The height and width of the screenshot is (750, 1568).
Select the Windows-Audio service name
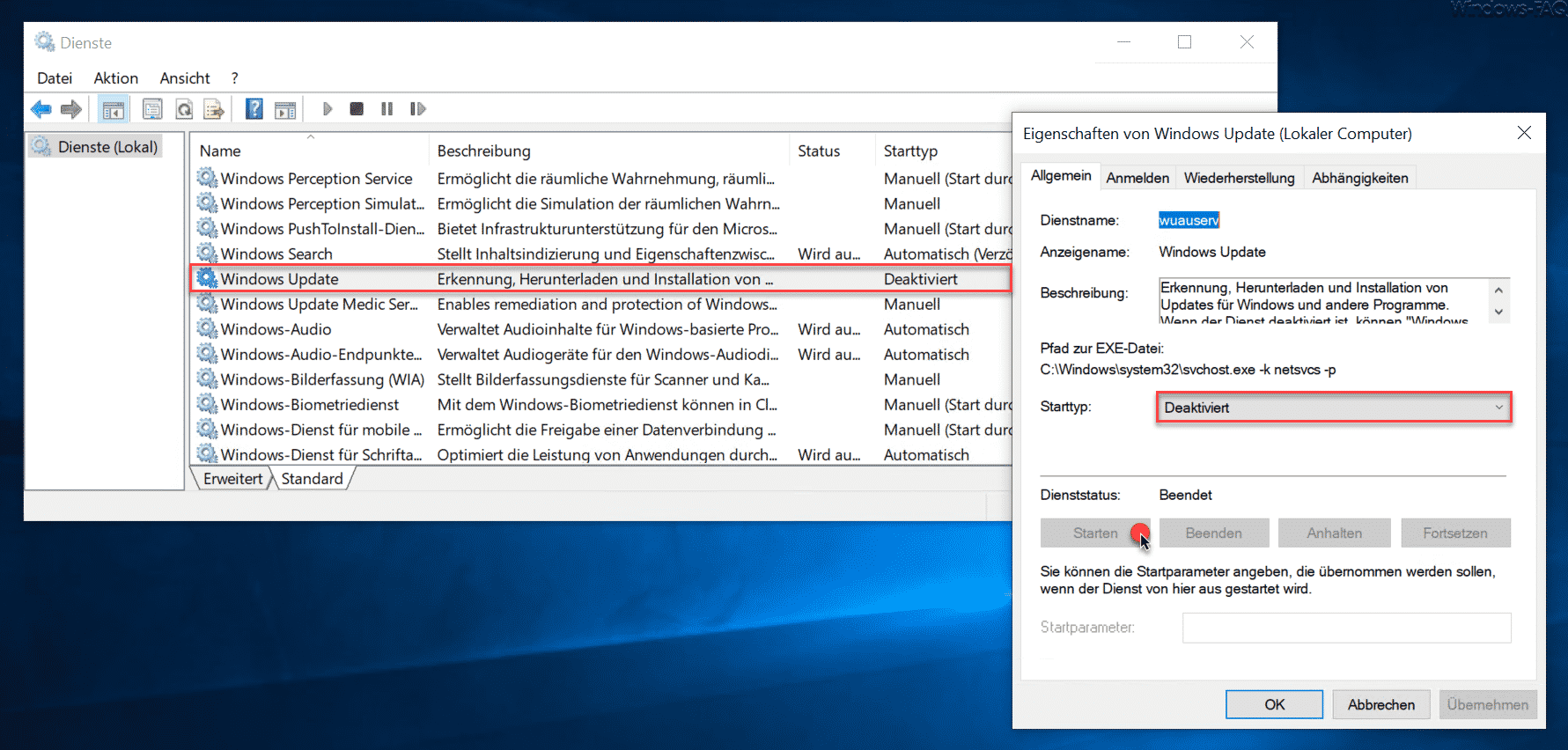(x=276, y=329)
